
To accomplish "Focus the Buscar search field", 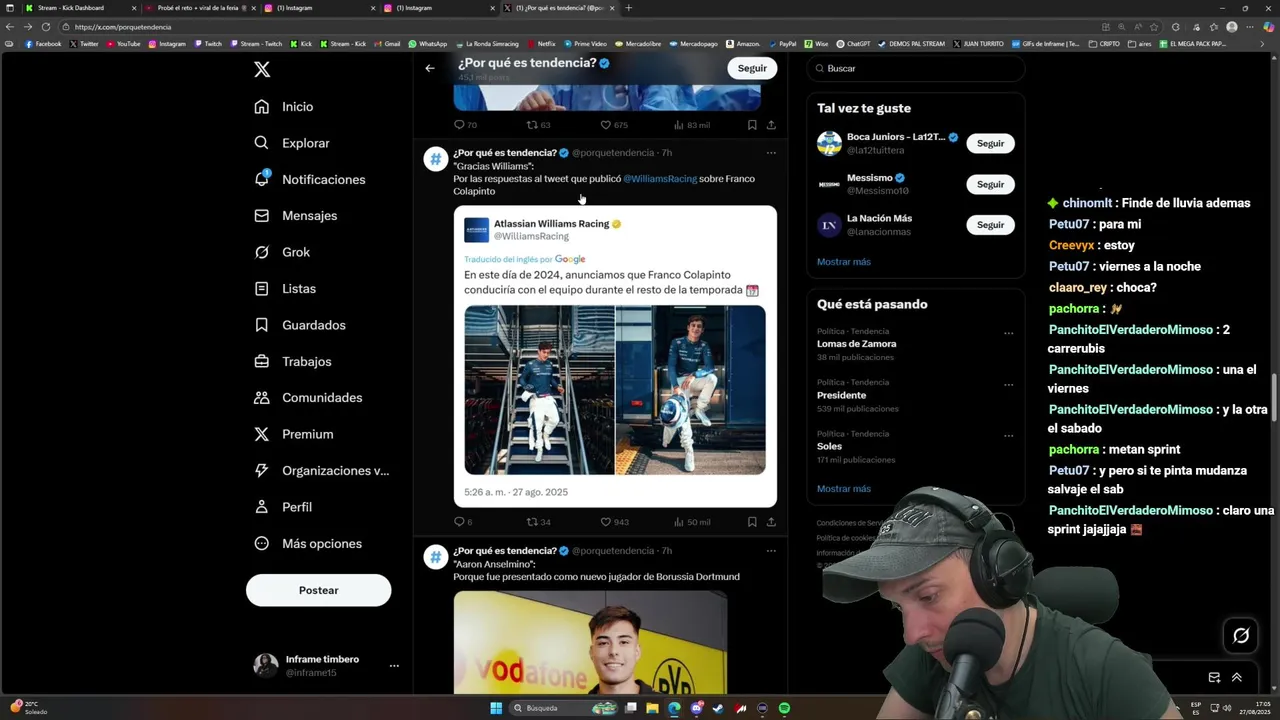I will coord(915,68).
